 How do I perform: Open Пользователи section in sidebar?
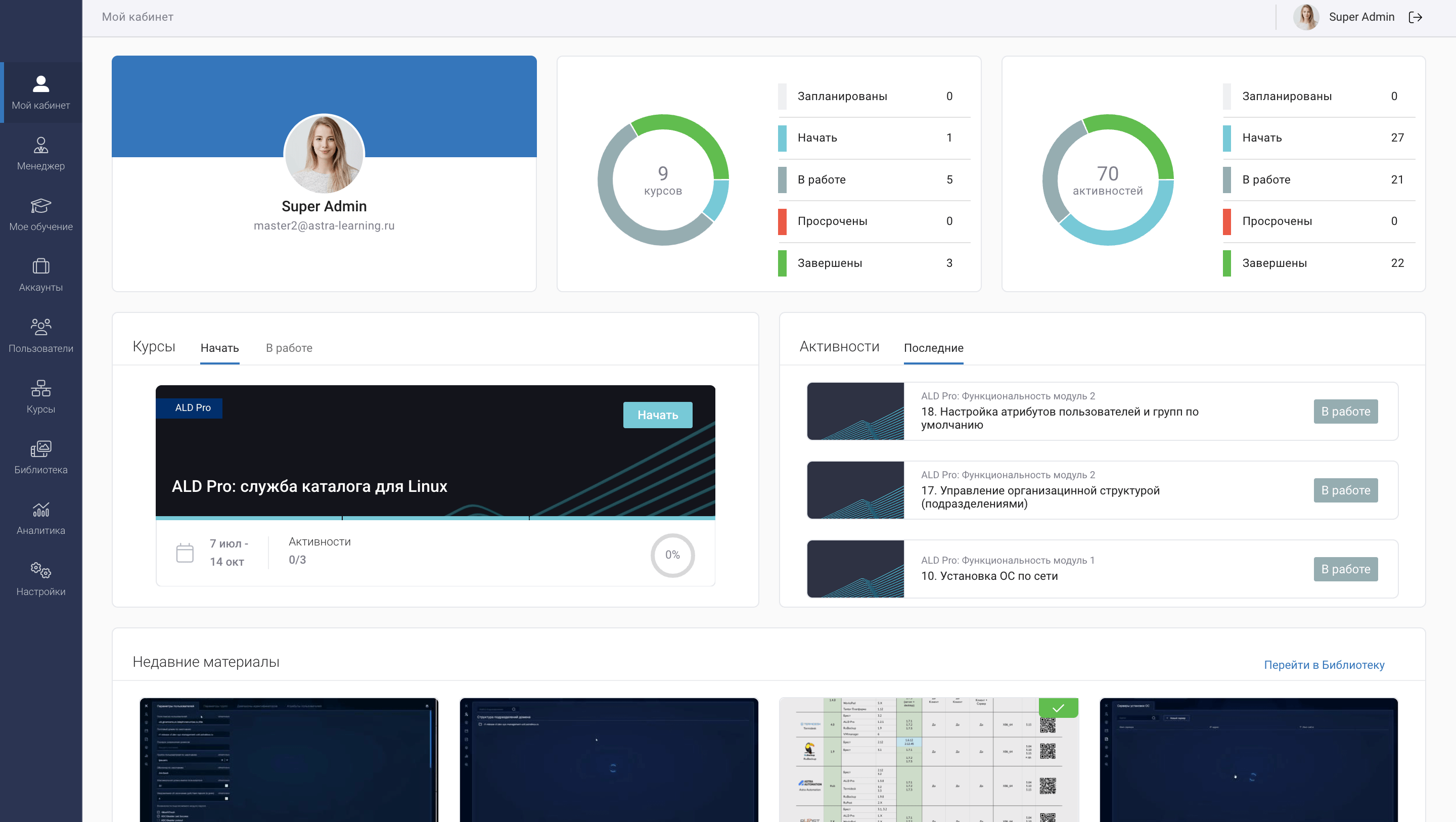tap(40, 336)
